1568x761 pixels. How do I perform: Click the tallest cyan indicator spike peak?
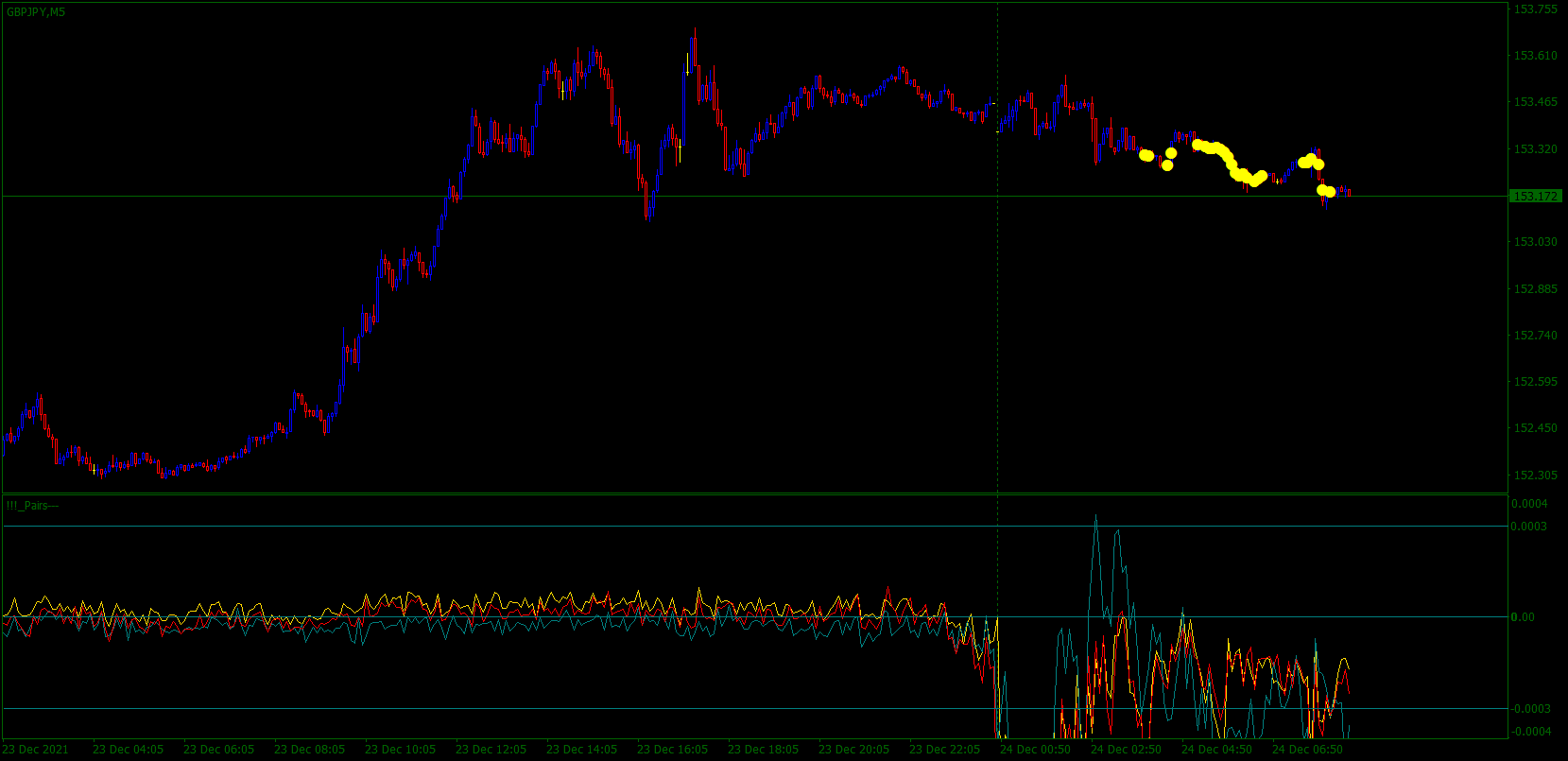tap(1096, 516)
